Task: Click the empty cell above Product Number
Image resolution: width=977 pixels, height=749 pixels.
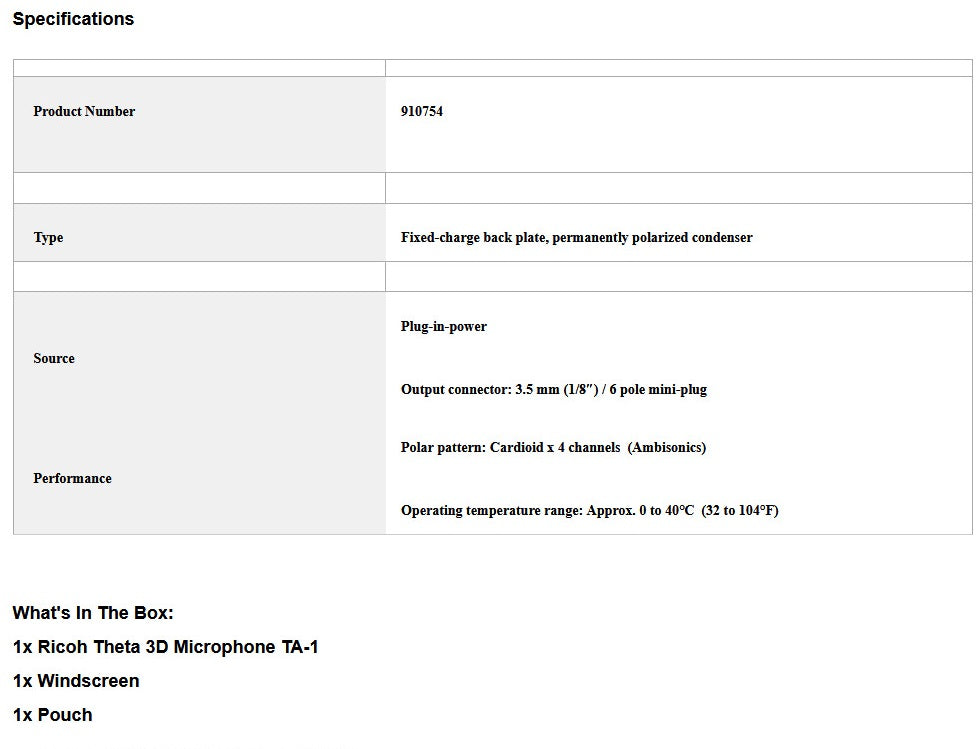Action: point(199,68)
